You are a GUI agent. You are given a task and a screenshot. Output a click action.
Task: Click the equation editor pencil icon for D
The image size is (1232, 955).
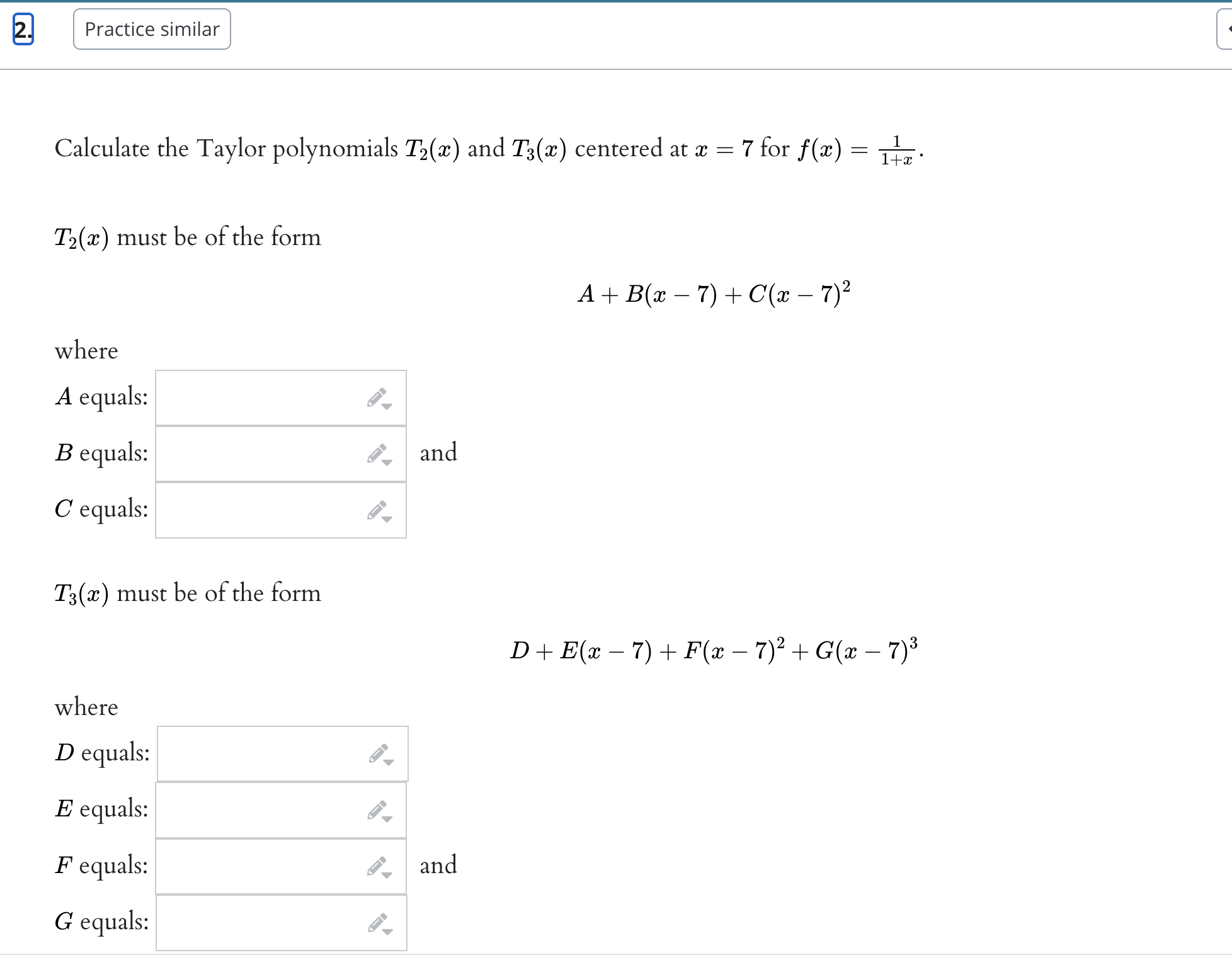tap(378, 753)
